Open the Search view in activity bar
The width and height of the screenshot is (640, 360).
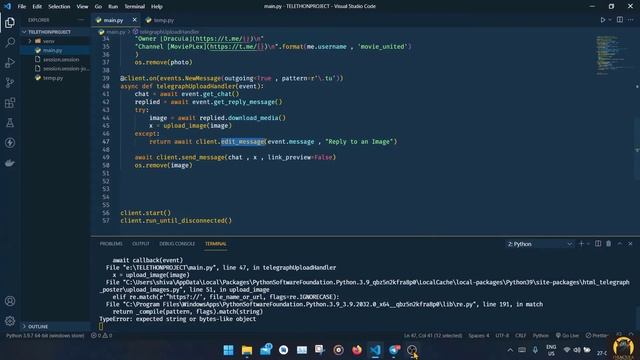click(10, 42)
